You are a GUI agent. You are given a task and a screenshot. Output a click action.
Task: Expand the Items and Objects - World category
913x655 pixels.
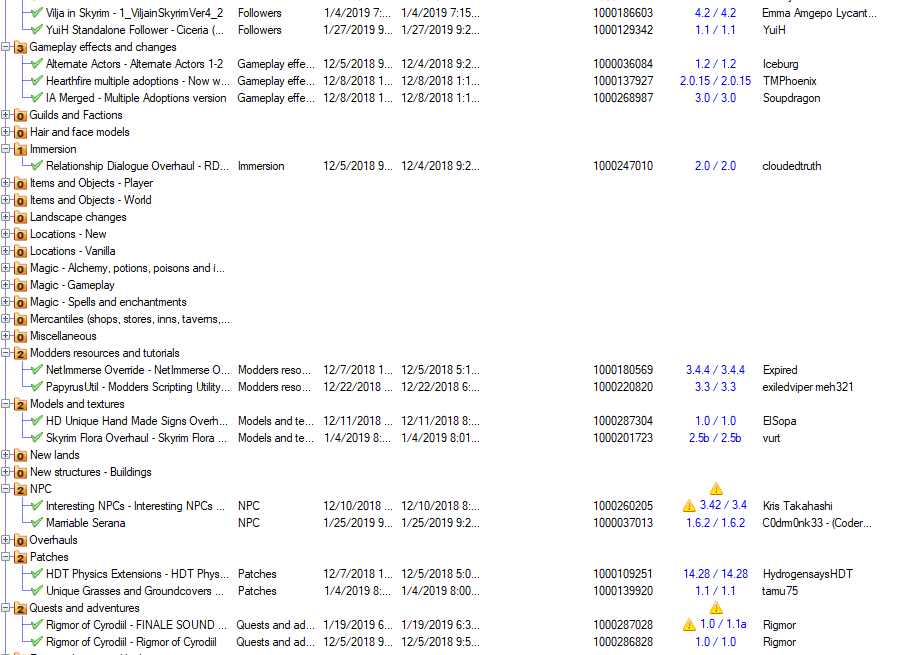(x=5, y=200)
